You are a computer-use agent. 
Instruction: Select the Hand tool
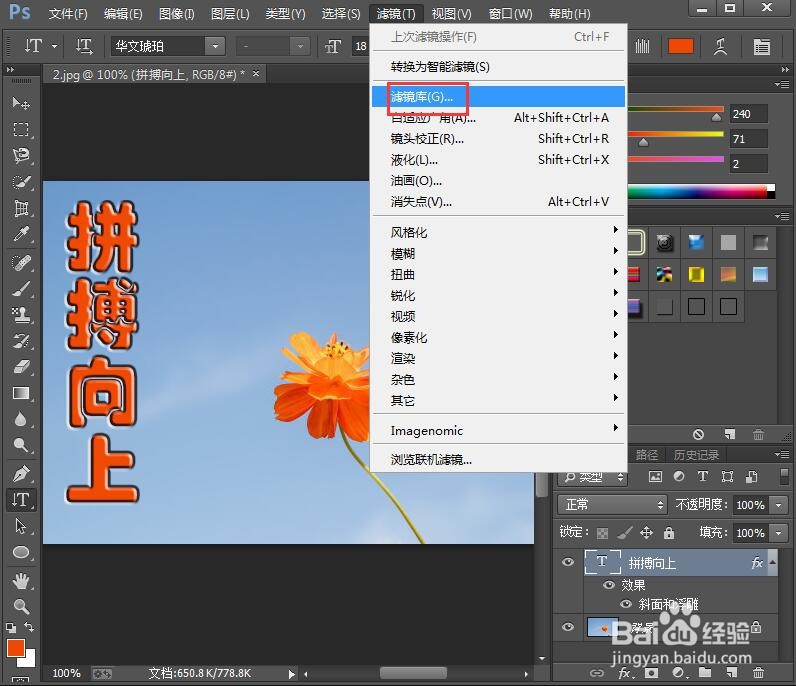click(21, 580)
